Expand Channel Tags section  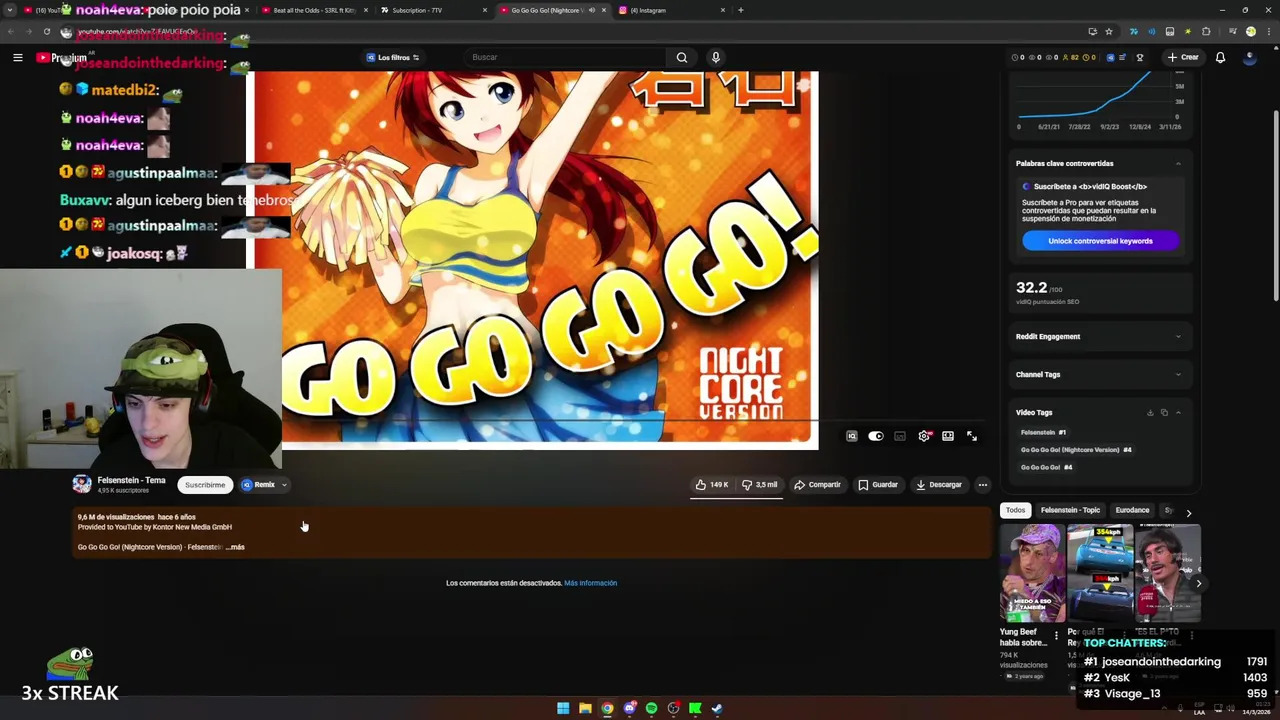(1178, 374)
